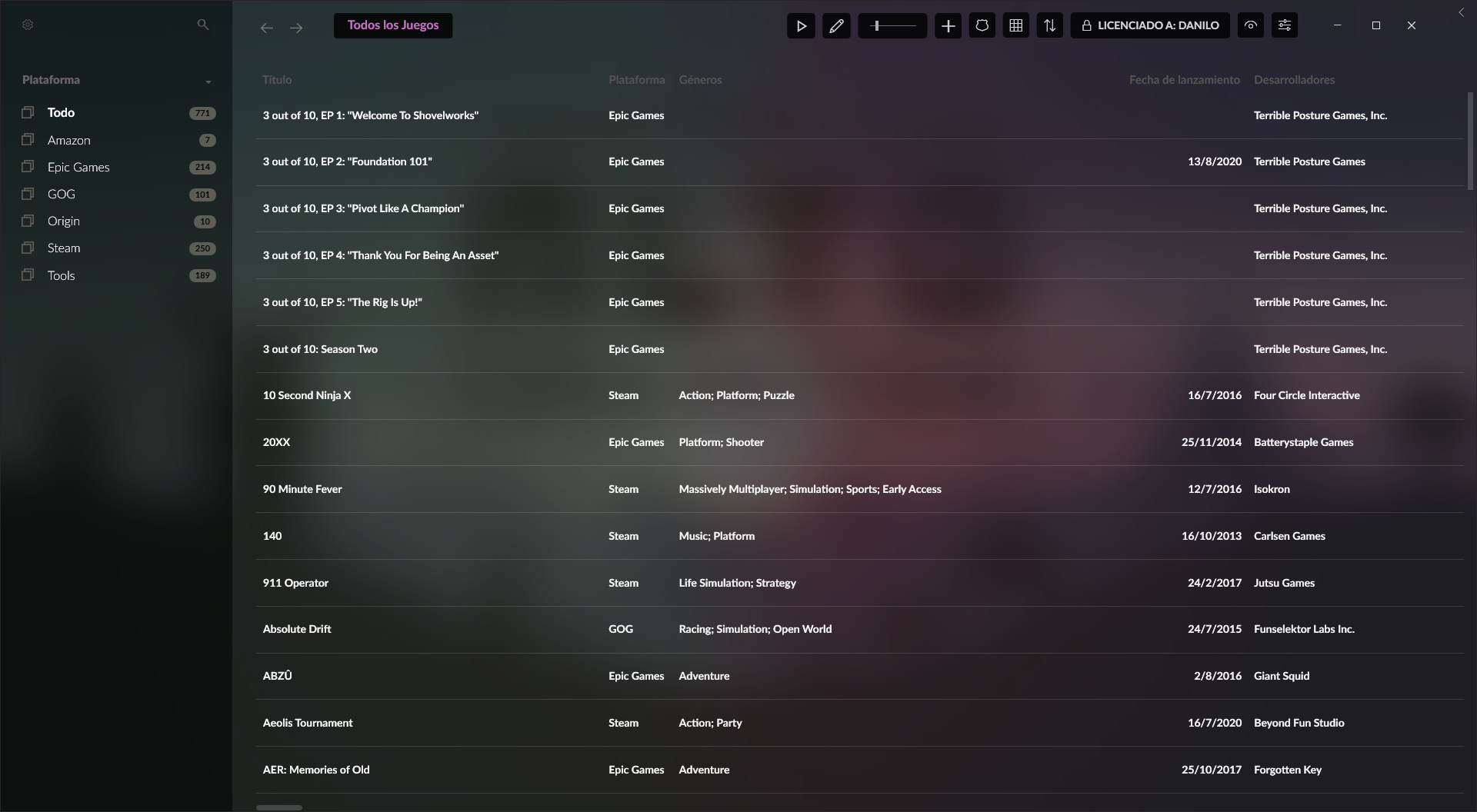Open the sidebar search magnifier
1477x812 pixels.
click(x=203, y=25)
